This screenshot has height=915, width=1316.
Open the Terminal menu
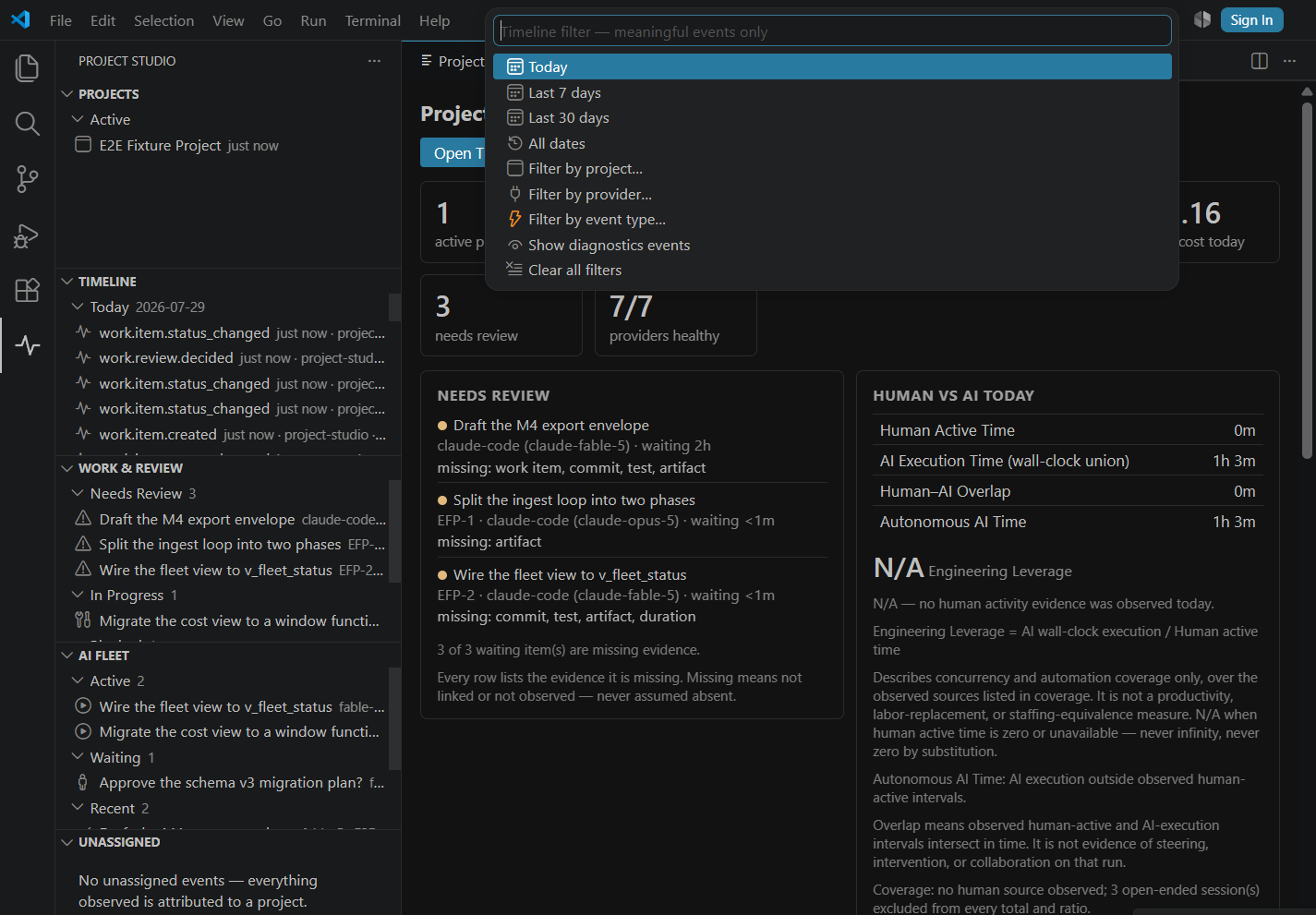click(x=373, y=20)
